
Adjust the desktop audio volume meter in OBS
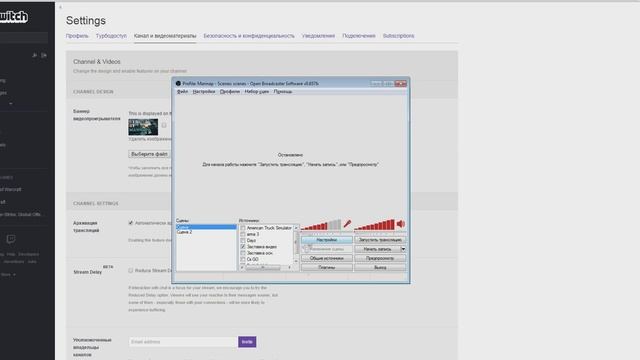[x=374, y=224]
